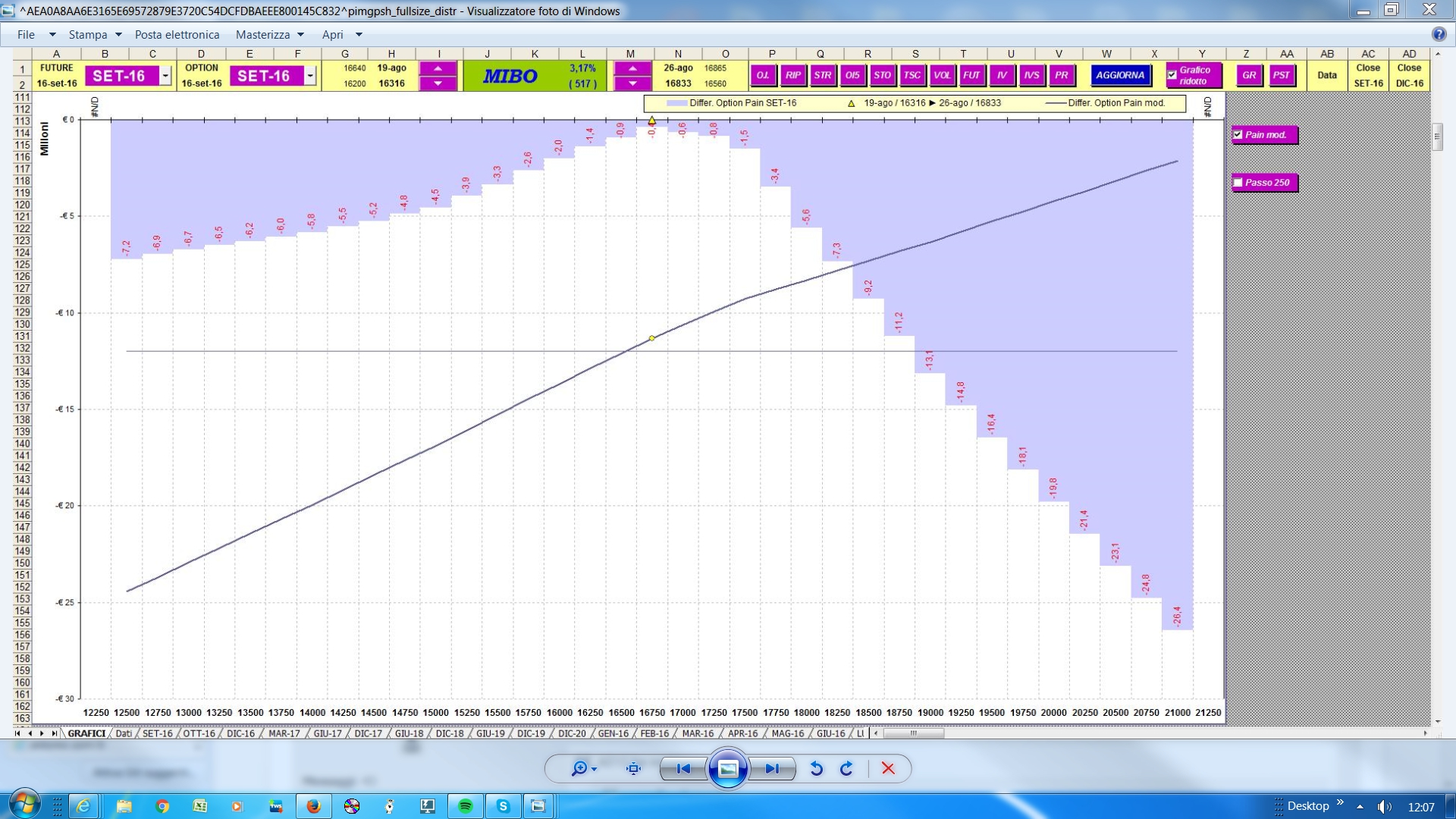Open Windows Explorer folder in taskbar
Screen dimensions: 1456x819
pos(124,806)
